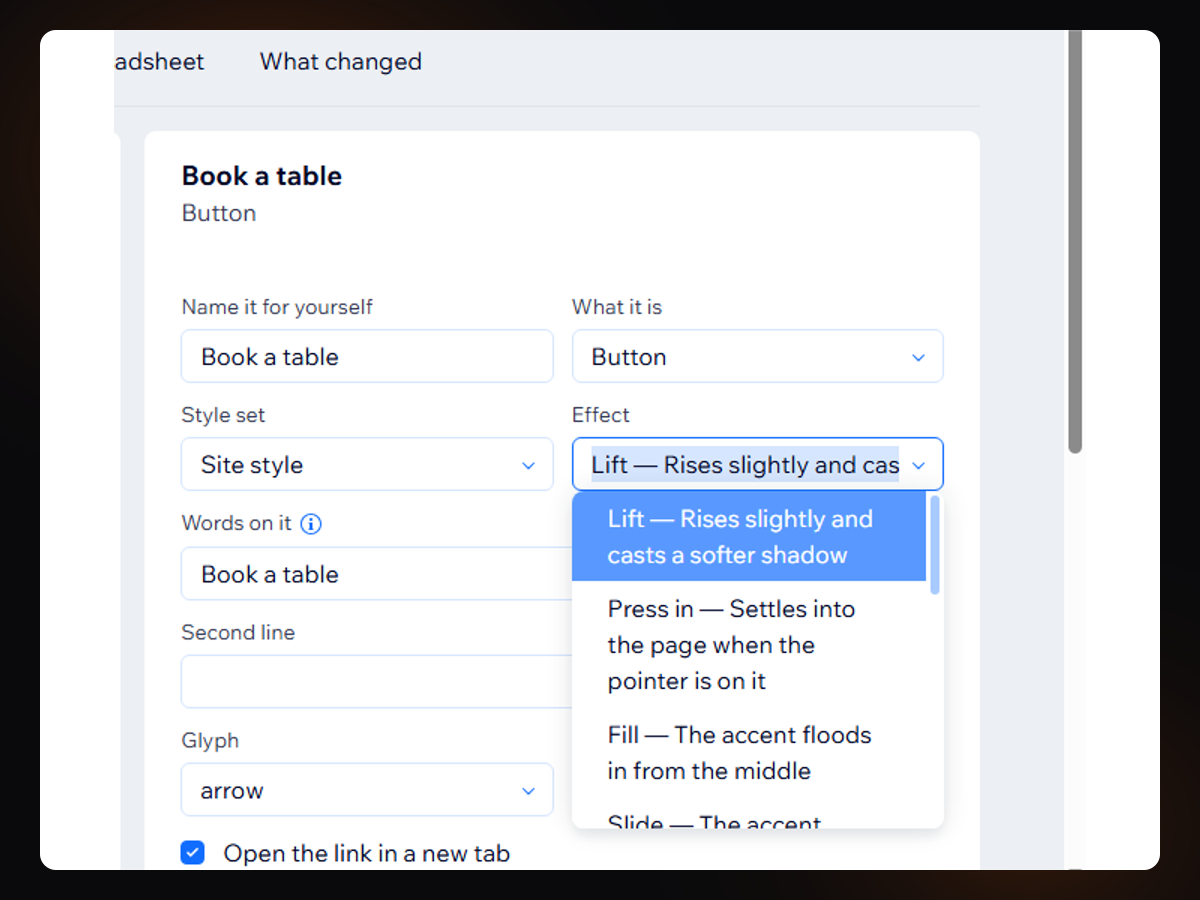Click the Name it for yourself field

coord(367,357)
